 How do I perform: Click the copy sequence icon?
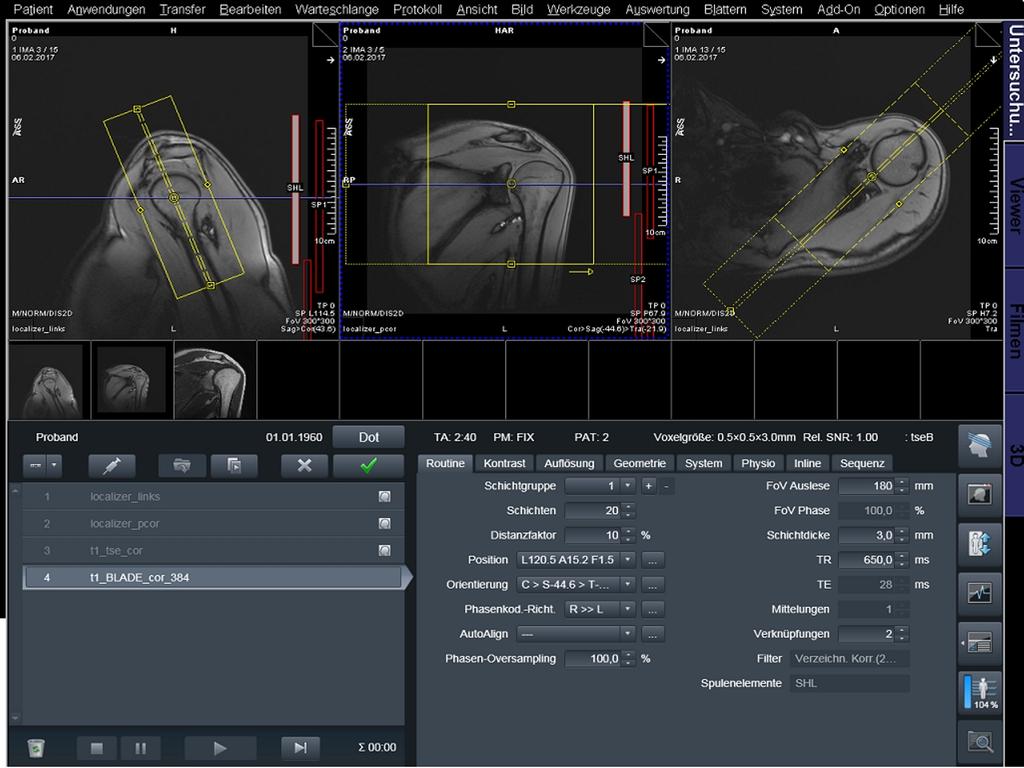click(233, 466)
